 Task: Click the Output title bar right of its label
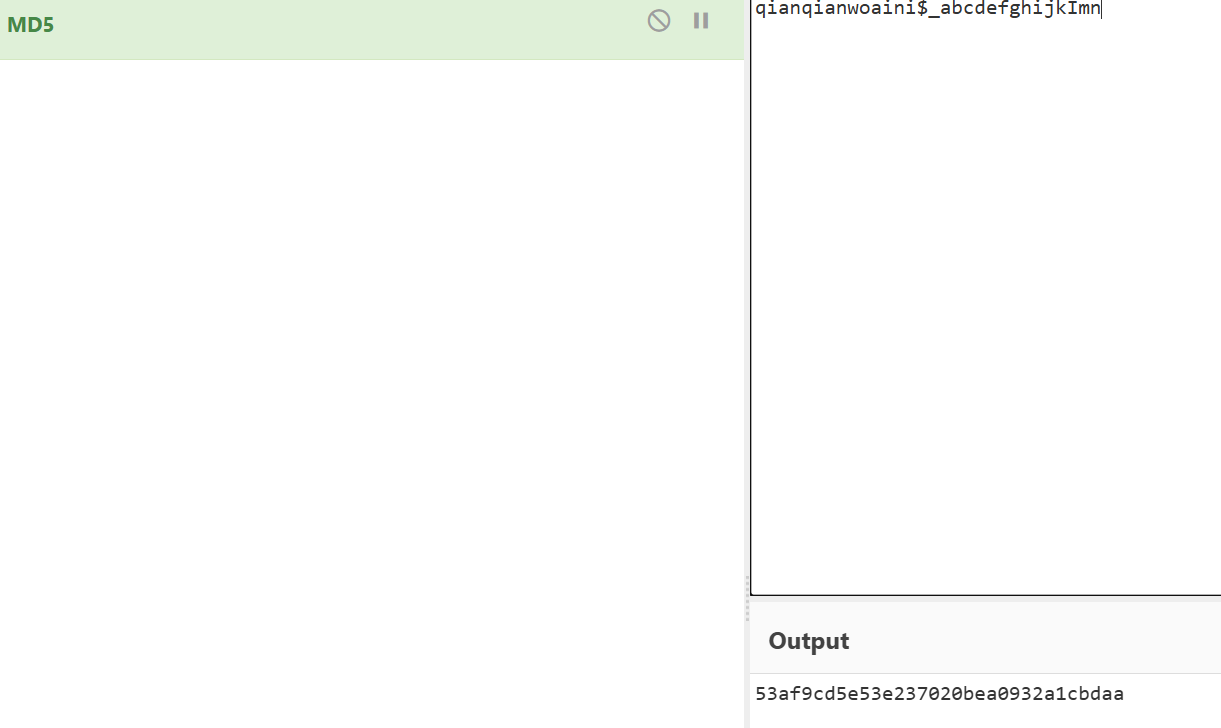pos(1030,641)
